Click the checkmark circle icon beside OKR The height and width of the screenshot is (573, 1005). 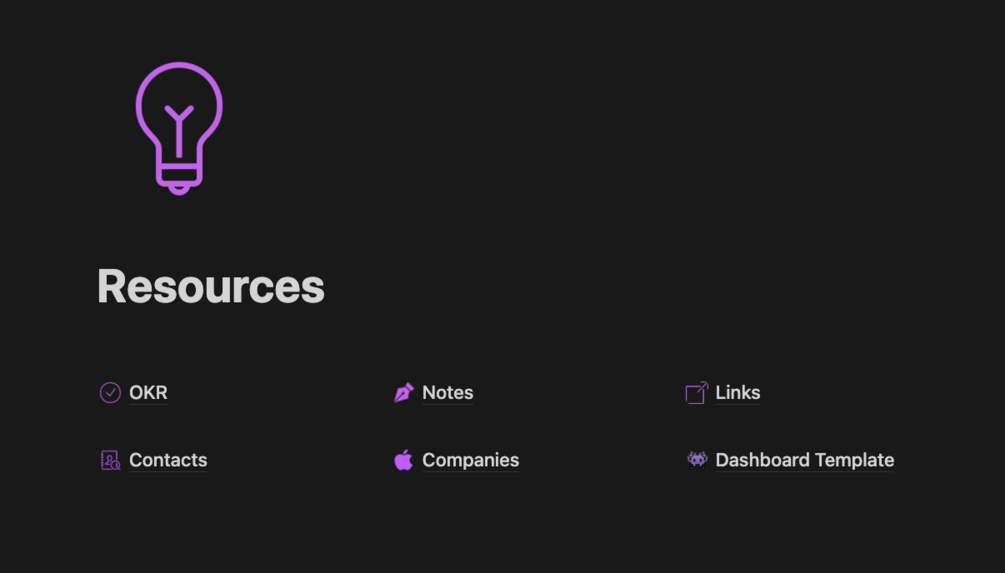pyautogui.click(x=110, y=393)
